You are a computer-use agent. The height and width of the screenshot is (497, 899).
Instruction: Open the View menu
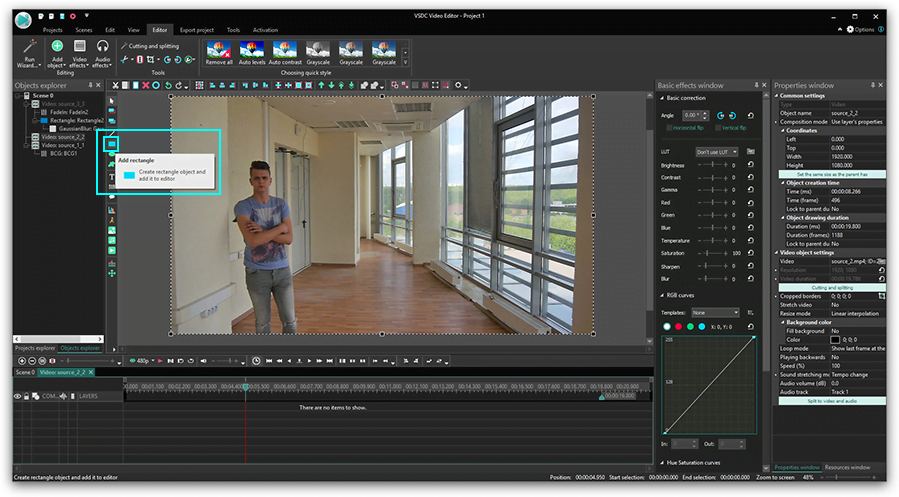click(134, 30)
